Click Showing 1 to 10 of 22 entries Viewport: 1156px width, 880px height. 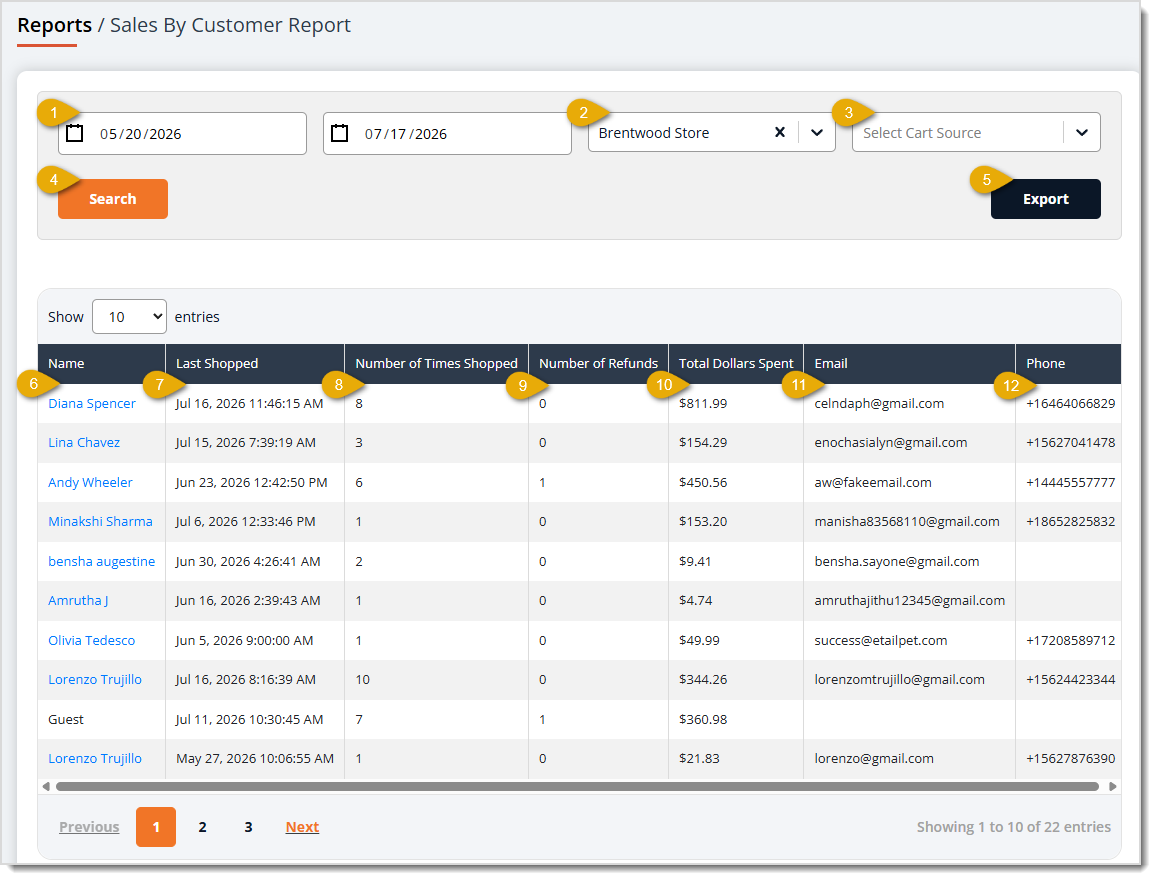[x=1014, y=827]
